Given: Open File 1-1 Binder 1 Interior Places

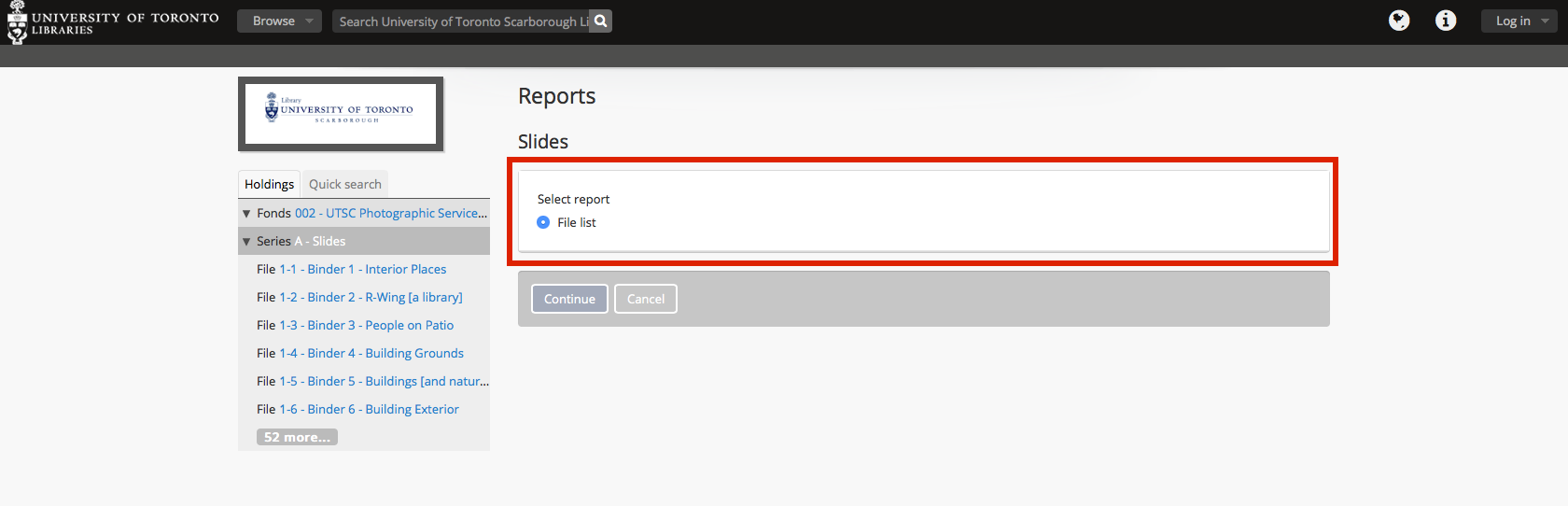Looking at the screenshot, I should point(363,269).
